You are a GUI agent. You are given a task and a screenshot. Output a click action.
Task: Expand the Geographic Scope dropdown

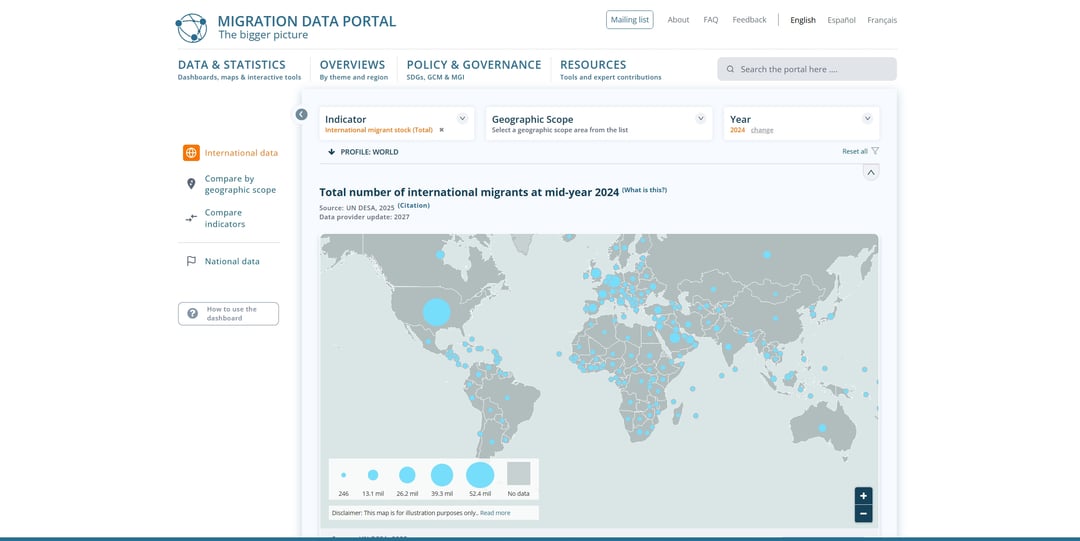pyautogui.click(x=700, y=119)
